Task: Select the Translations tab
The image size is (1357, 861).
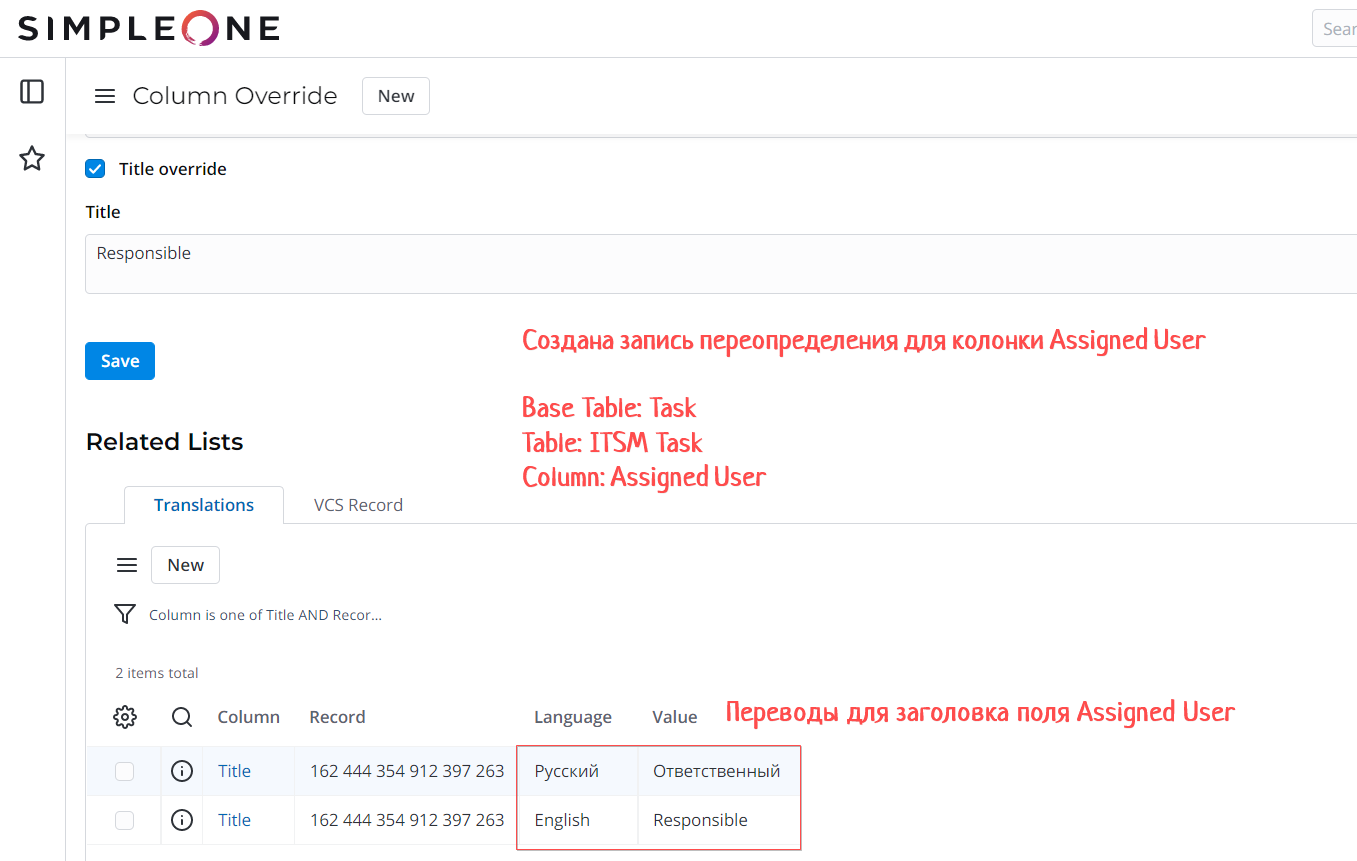Action: tap(204, 505)
